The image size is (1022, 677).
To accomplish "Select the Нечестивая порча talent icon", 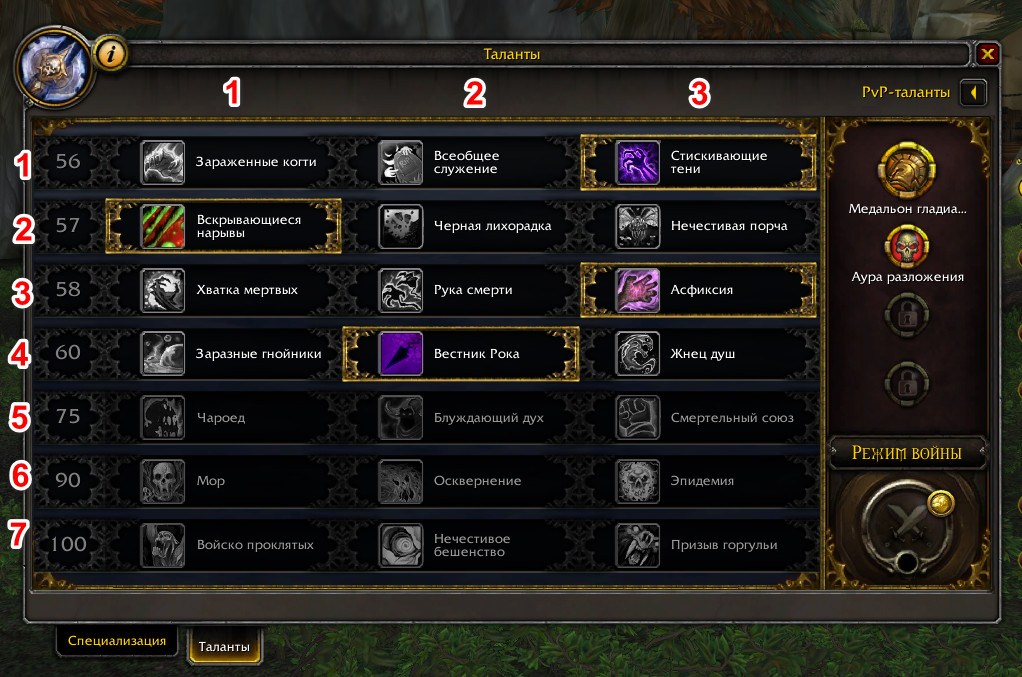I will pyautogui.click(x=637, y=226).
